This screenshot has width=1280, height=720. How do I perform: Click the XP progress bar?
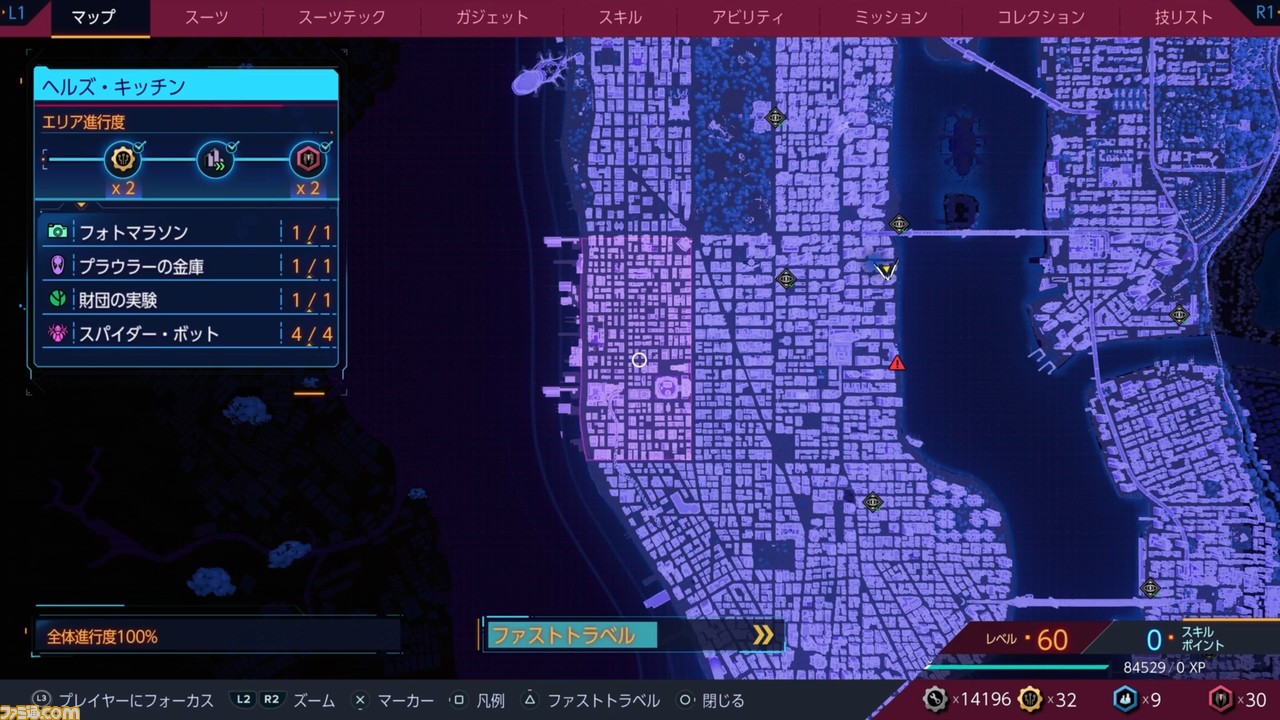tap(1018, 667)
